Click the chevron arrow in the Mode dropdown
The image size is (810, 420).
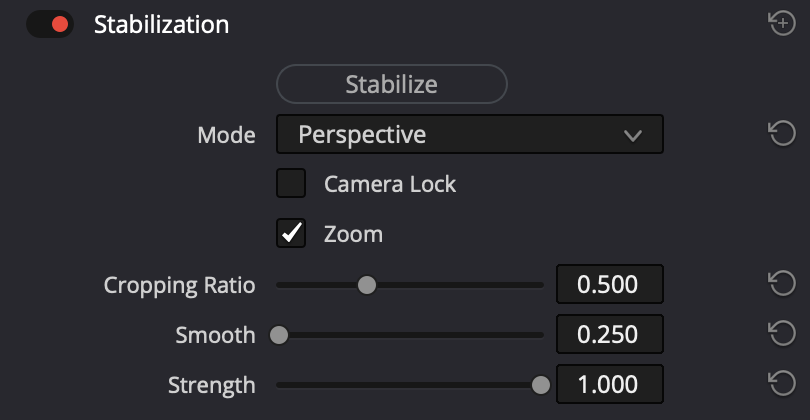pyautogui.click(x=632, y=135)
